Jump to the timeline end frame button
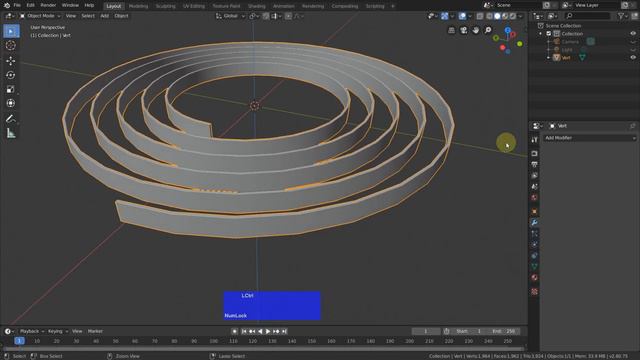The width and height of the screenshot is (640, 360). pos(284,331)
